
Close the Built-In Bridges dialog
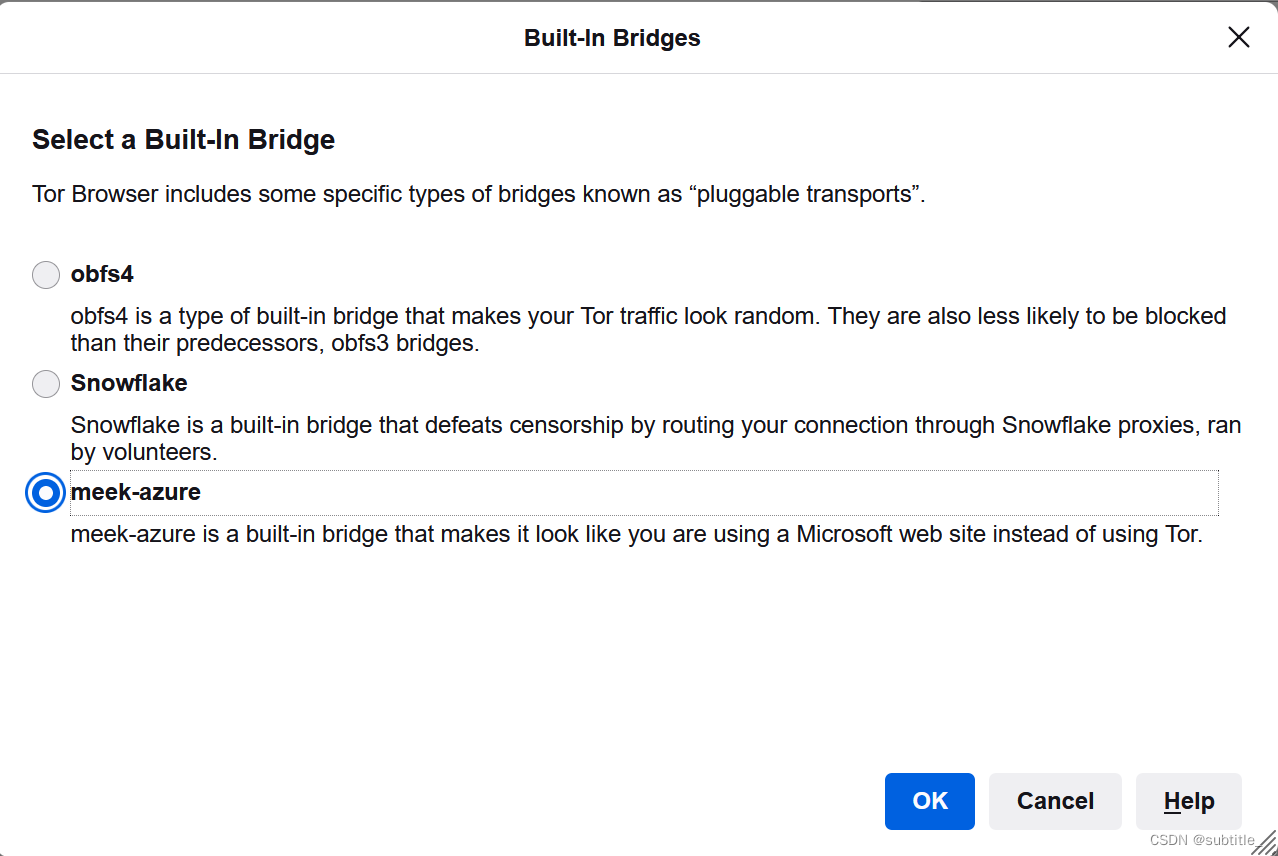click(1238, 38)
